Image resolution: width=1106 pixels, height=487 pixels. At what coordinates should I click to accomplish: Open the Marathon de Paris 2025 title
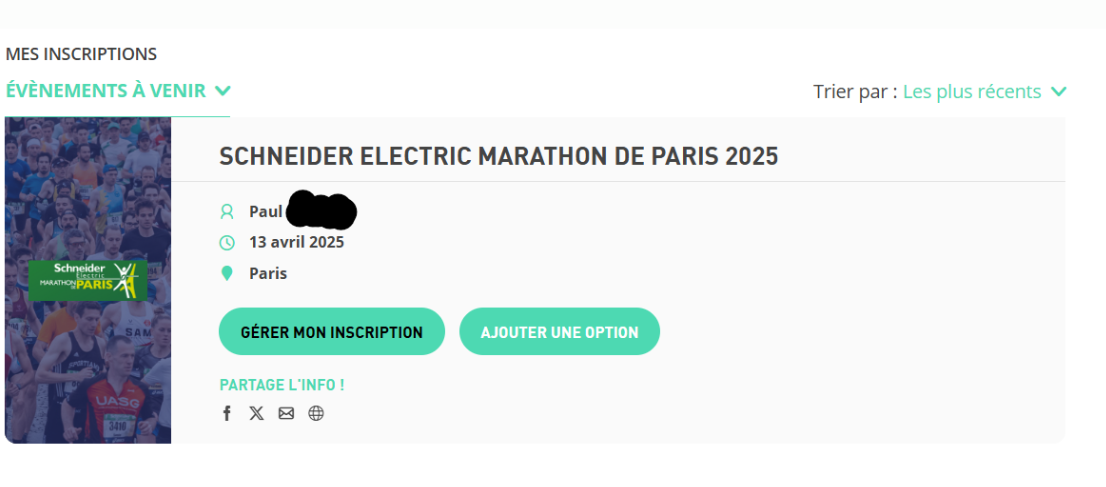pyautogui.click(x=499, y=156)
